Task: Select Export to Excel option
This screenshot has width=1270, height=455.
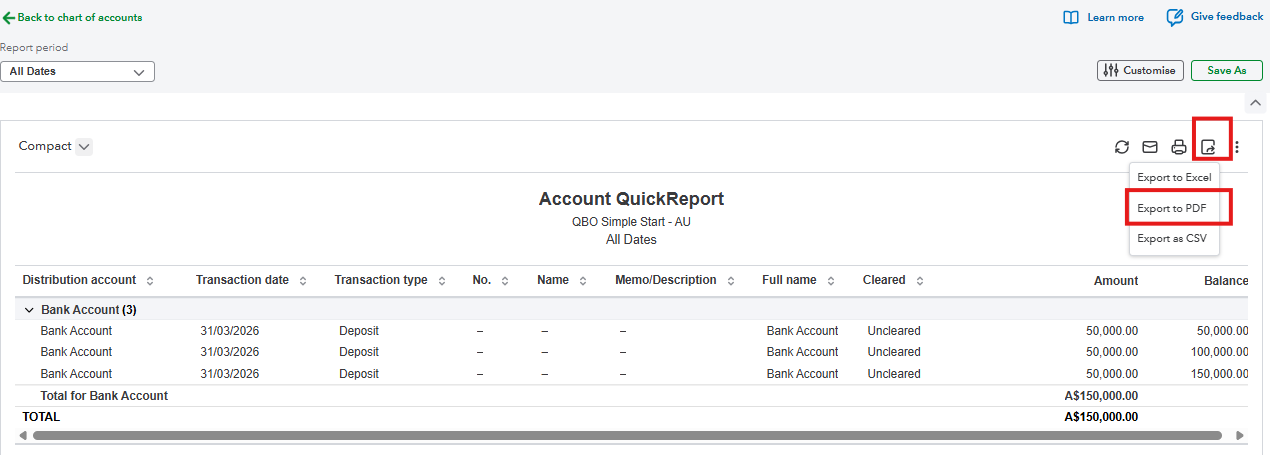Action: 1174,177
